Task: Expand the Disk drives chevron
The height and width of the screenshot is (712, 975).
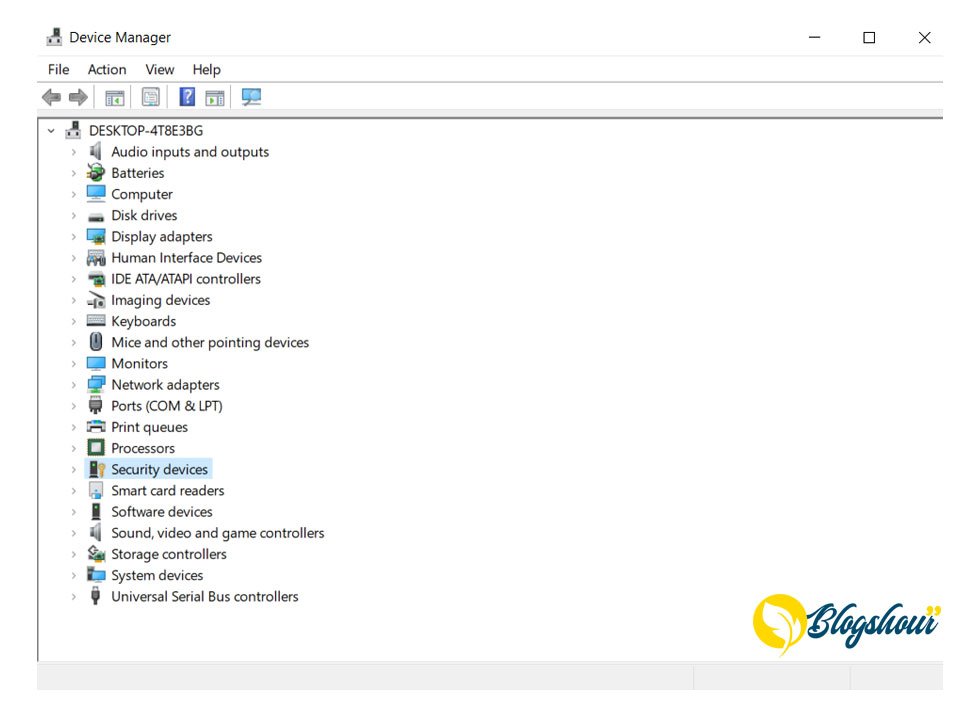Action: (x=73, y=215)
